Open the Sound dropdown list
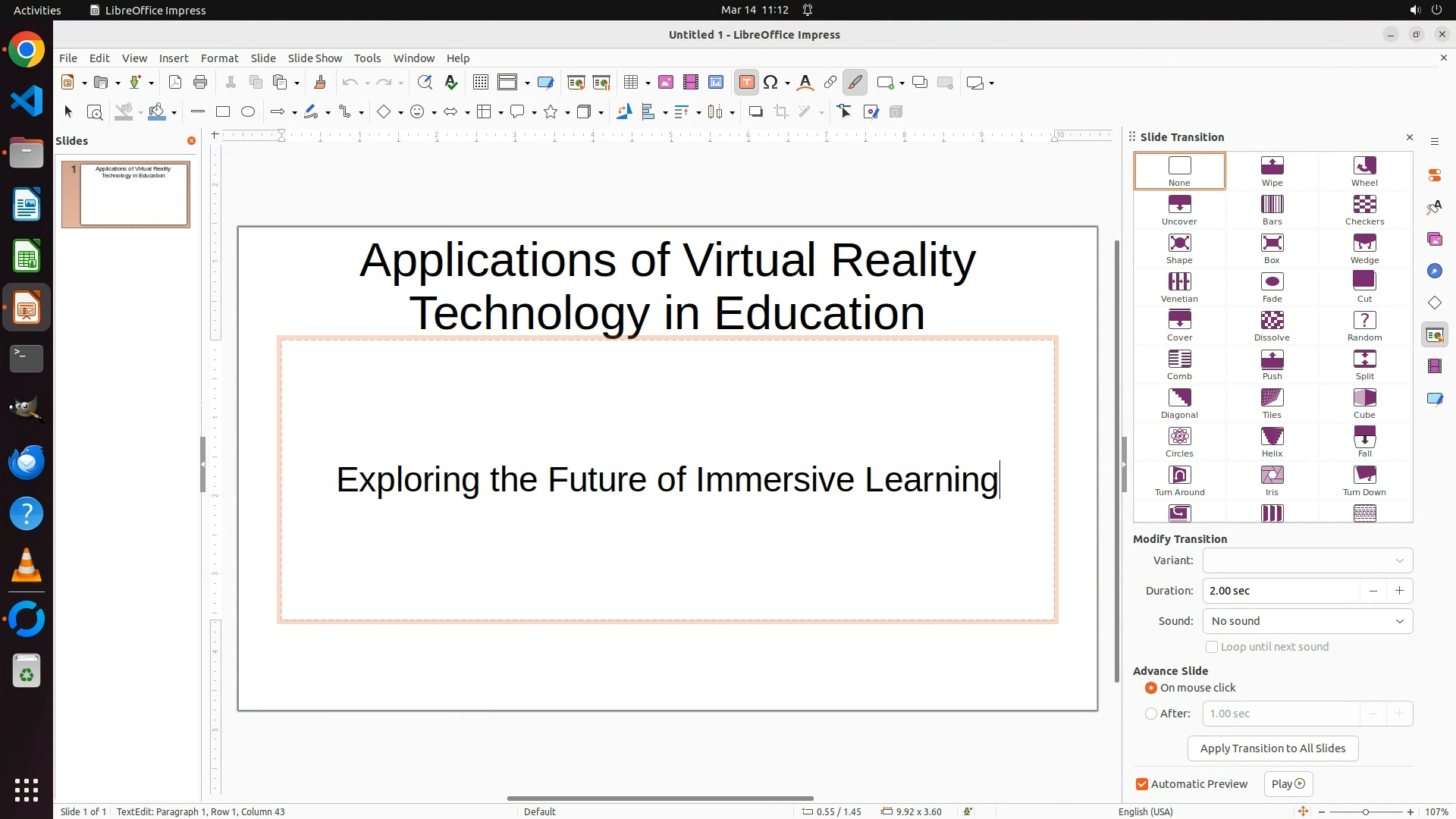This screenshot has height=819, width=1456. pyautogui.click(x=1307, y=621)
